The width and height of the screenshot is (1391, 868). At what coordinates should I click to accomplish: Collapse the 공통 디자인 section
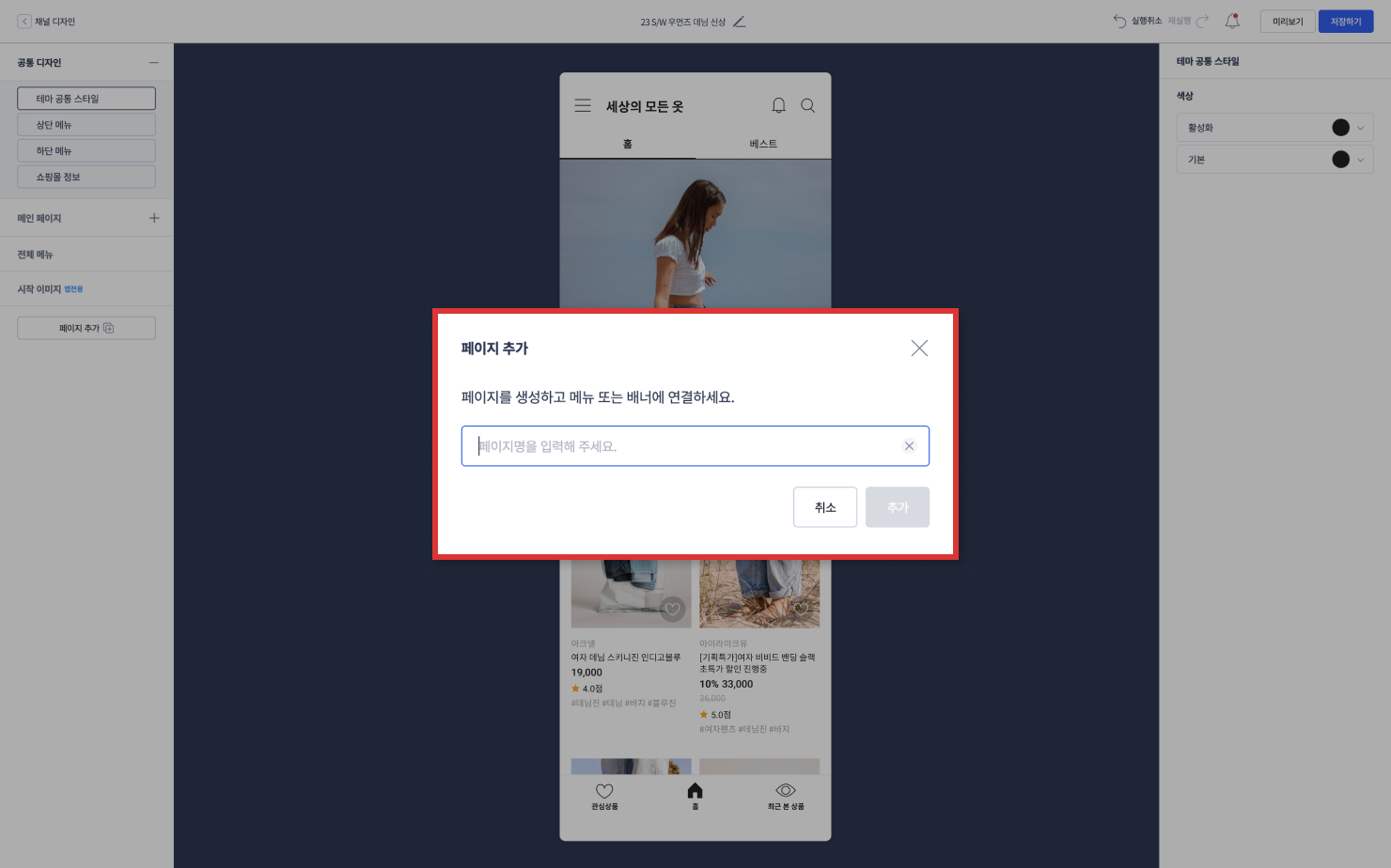click(x=154, y=62)
